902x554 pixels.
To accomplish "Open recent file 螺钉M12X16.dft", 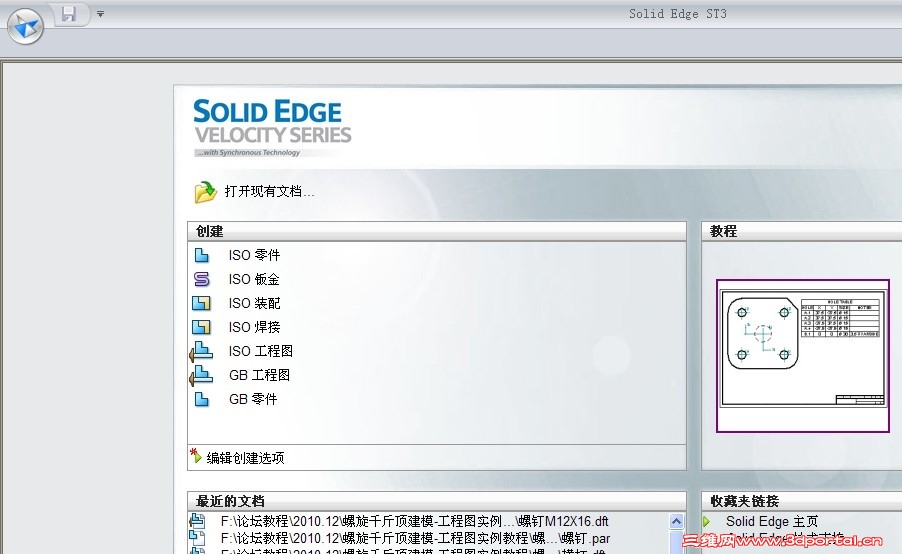I will click(x=414, y=521).
